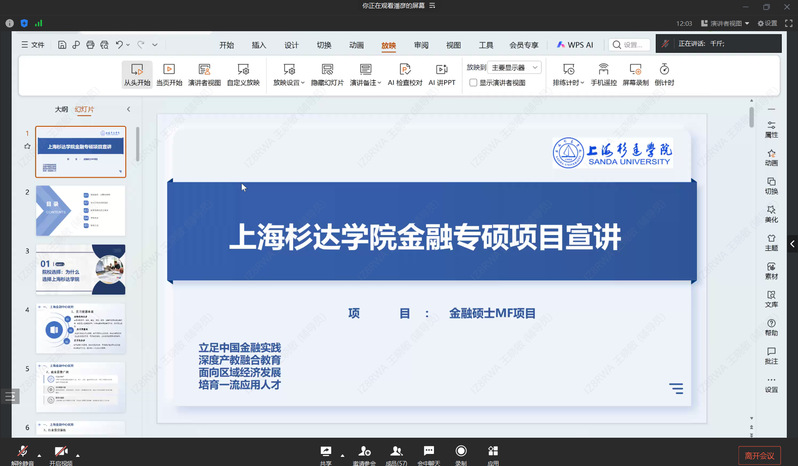Viewport: 798px width, 466px height.
Task: Turn on the camera (开启视频)
Action: tap(61, 455)
